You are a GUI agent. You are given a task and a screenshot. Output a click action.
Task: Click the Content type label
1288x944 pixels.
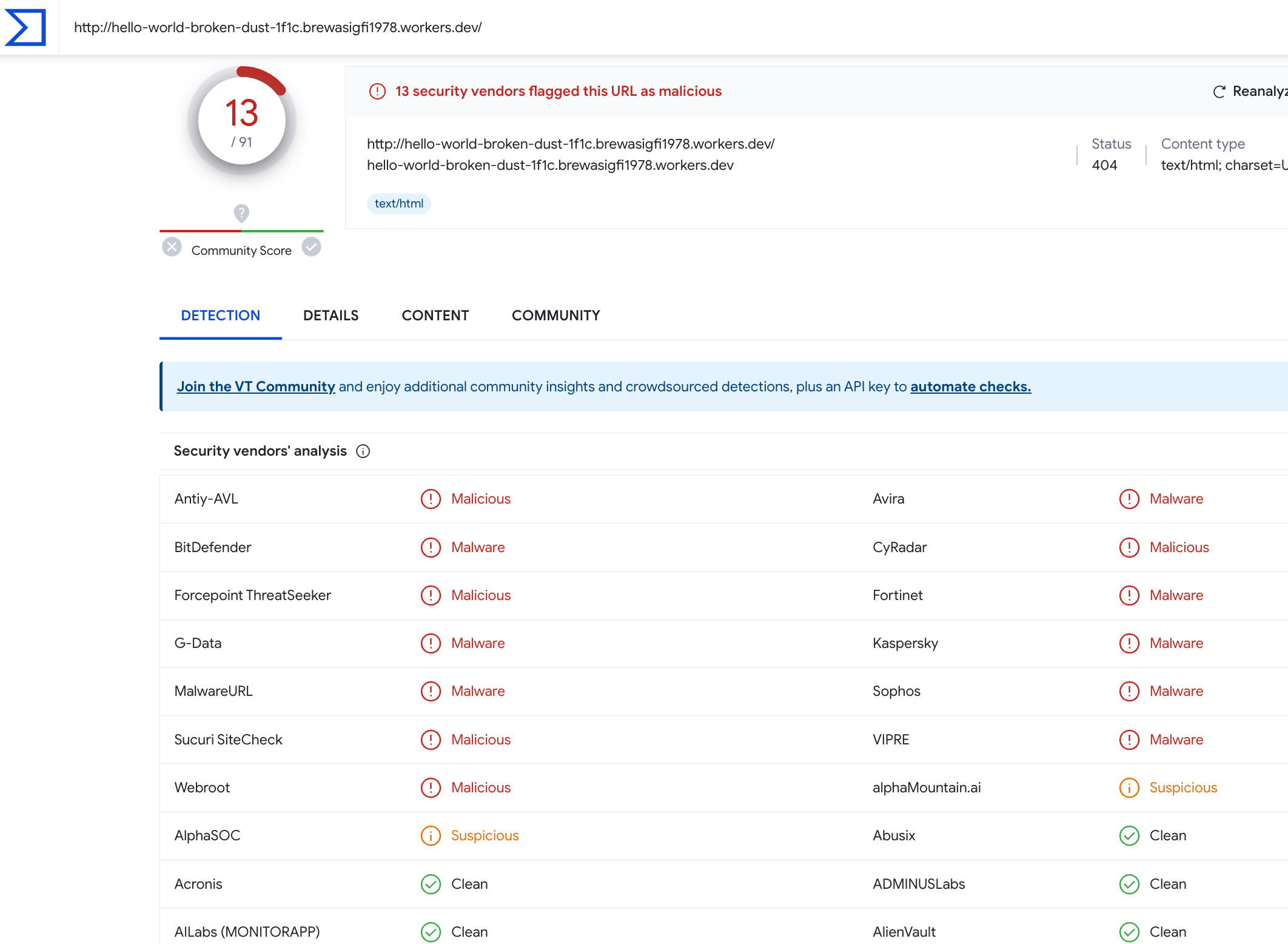coord(1202,144)
